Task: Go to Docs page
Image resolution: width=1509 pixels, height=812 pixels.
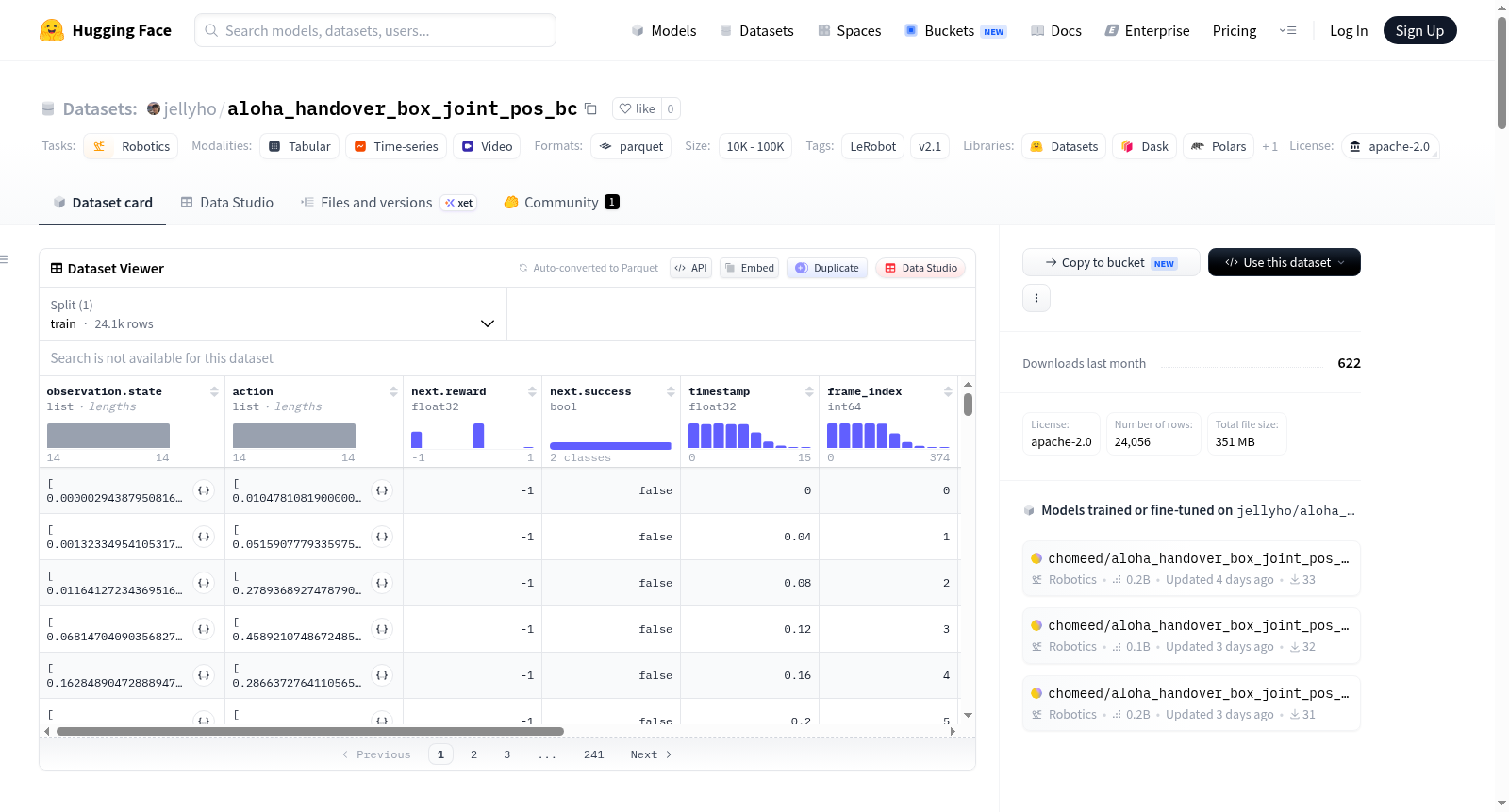Action: click(1056, 30)
